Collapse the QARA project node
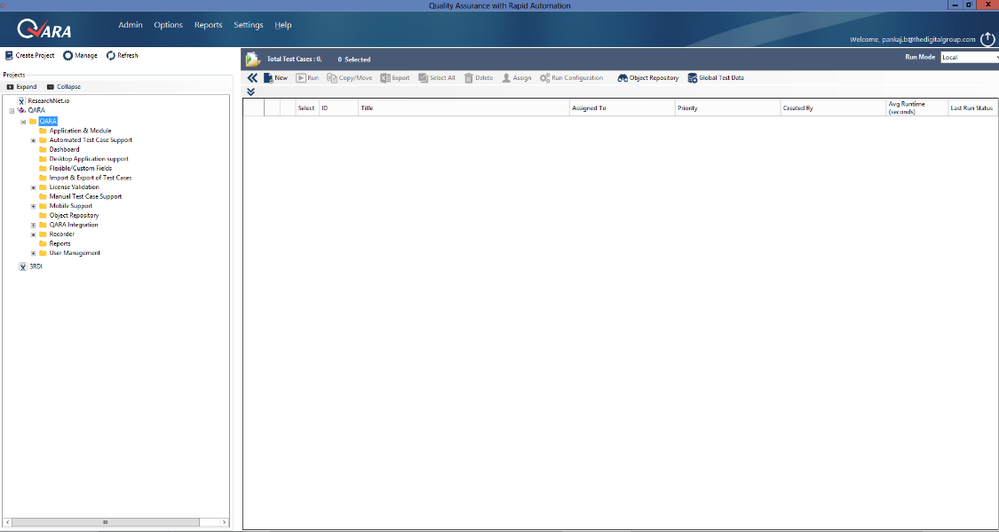 (x=11, y=111)
